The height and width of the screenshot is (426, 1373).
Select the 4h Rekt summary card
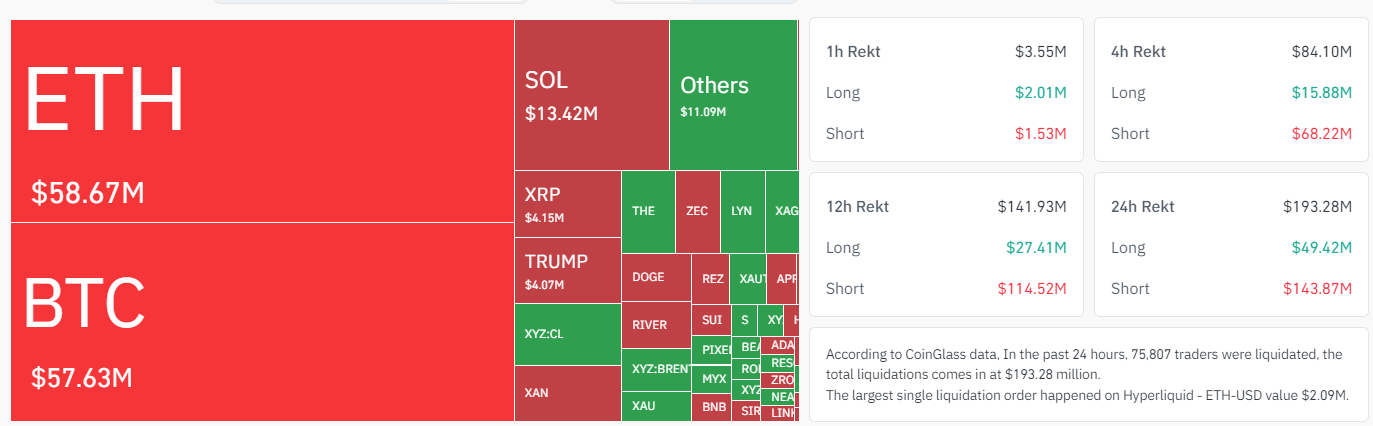(x=1231, y=89)
